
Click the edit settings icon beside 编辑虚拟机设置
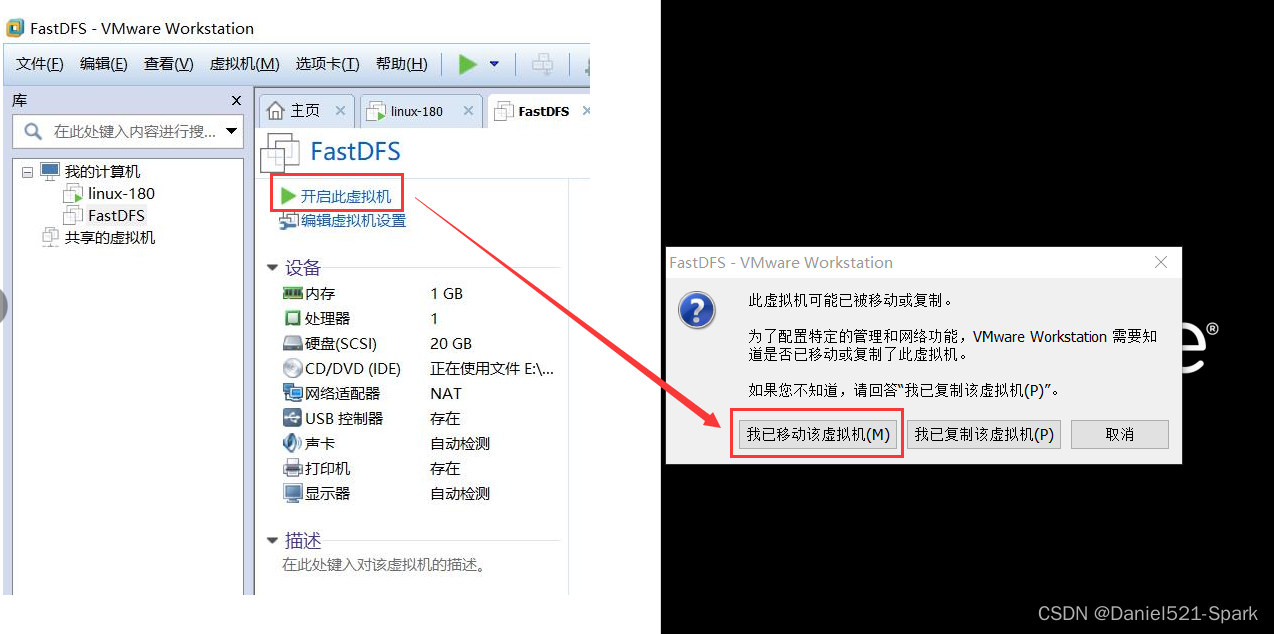click(x=288, y=221)
